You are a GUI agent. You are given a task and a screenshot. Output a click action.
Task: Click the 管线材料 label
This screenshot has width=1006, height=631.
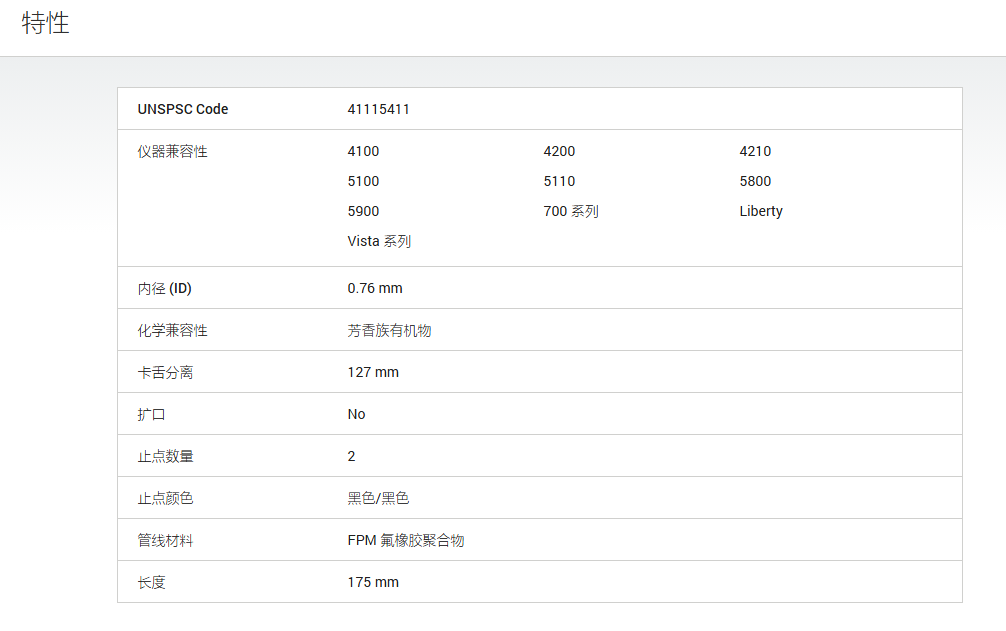click(x=166, y=541)
